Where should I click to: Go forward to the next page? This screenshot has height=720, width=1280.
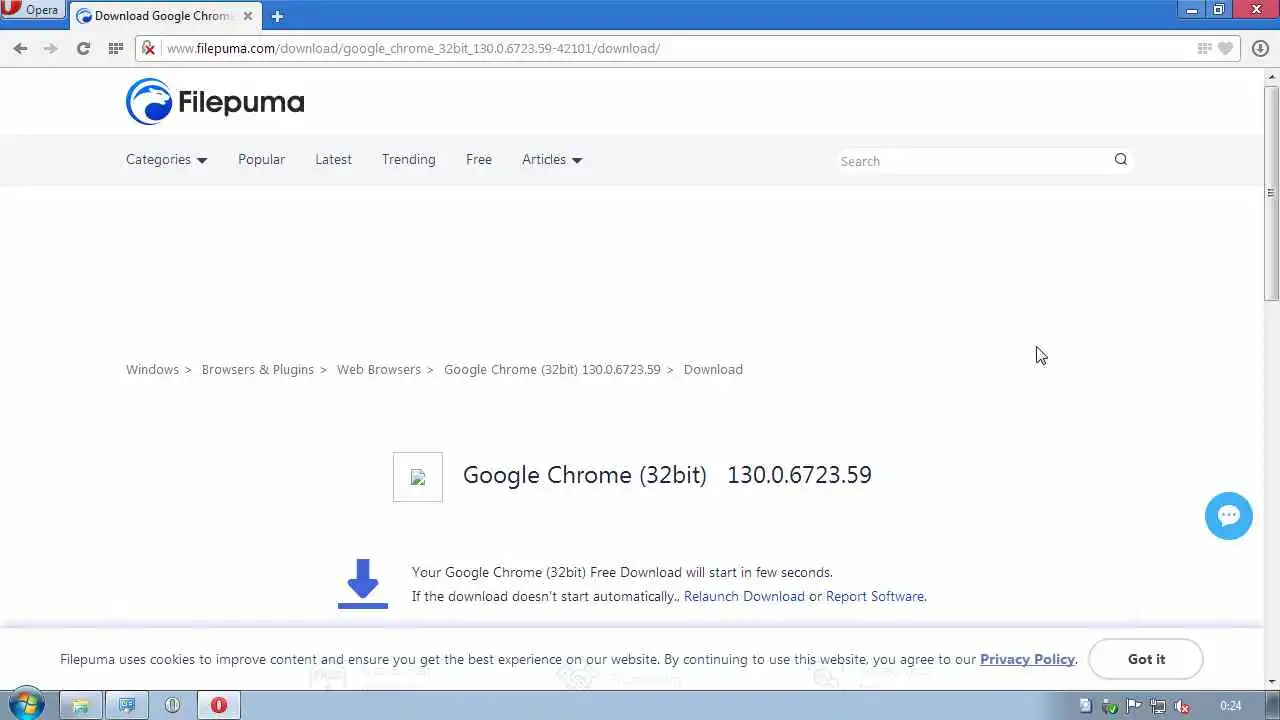tap(51, 48)
